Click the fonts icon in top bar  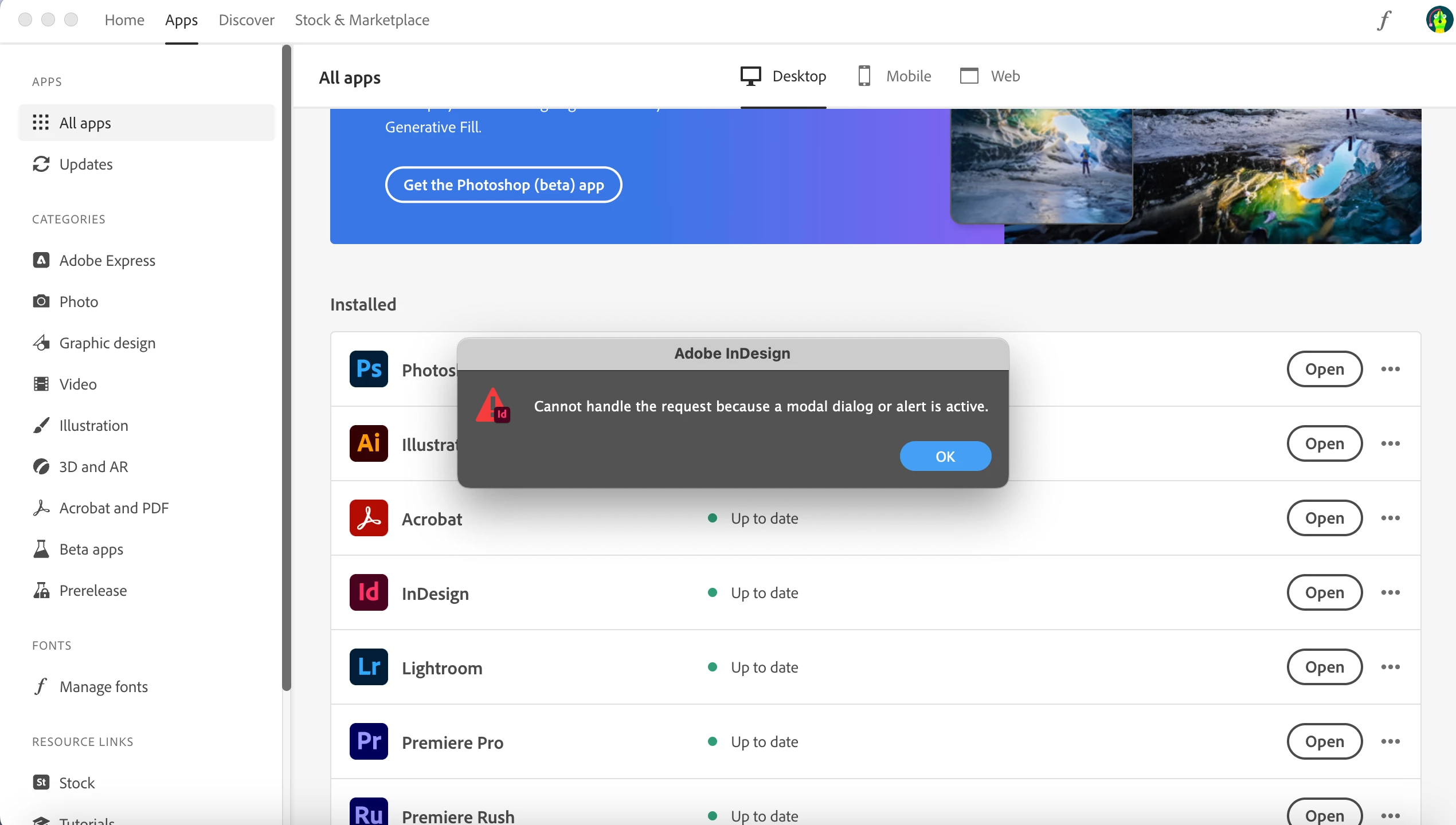[1384, 21]
